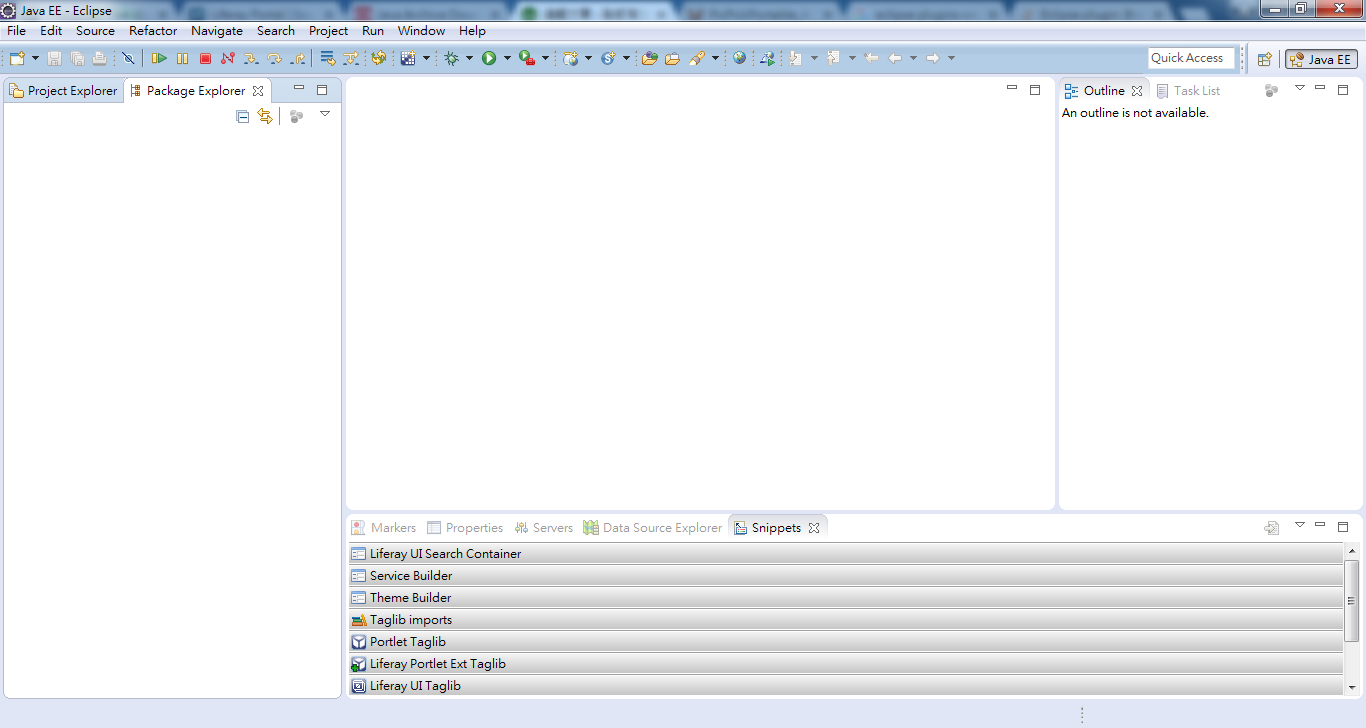Screen dimensions: 1366x728
Task: Open the Window menu
Action: [x=421, y=31]
